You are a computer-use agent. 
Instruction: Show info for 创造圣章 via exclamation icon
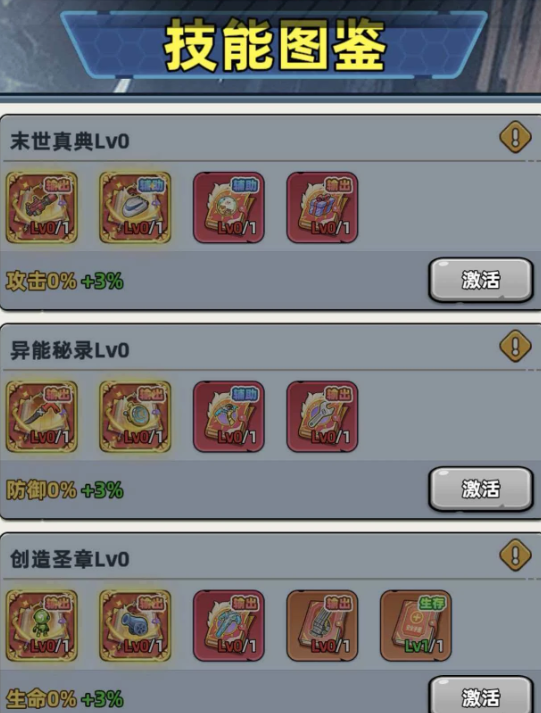(x=515, y=555)
